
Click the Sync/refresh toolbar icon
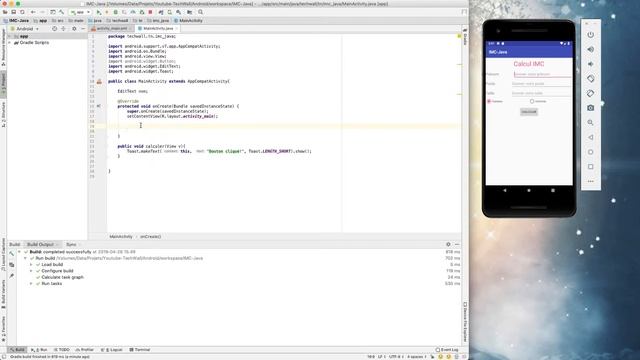(22, 12)
